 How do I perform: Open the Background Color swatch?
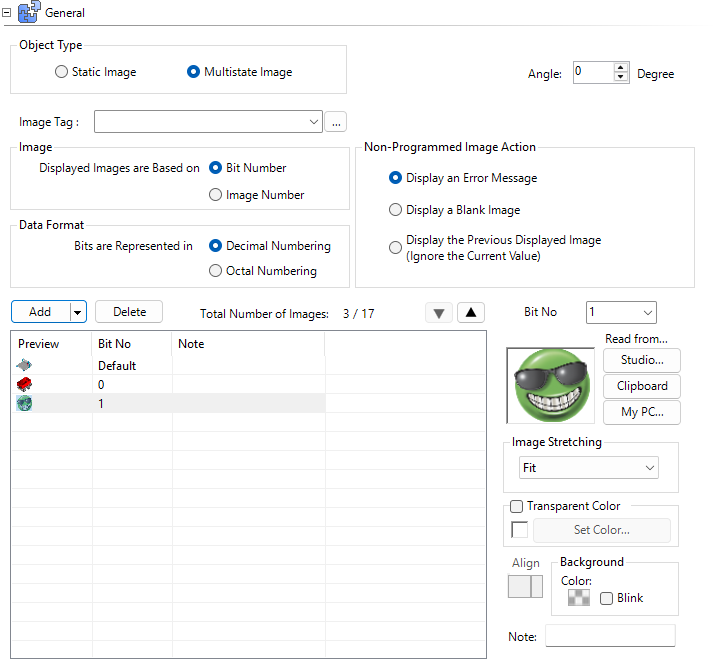tap(579, 597)
